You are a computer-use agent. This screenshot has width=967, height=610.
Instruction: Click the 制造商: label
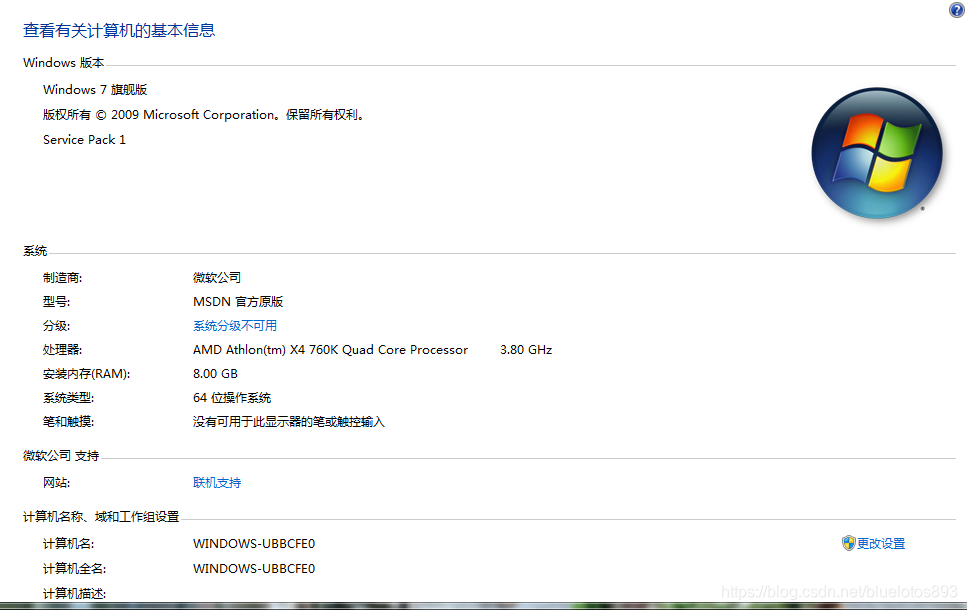pos(62,278)
